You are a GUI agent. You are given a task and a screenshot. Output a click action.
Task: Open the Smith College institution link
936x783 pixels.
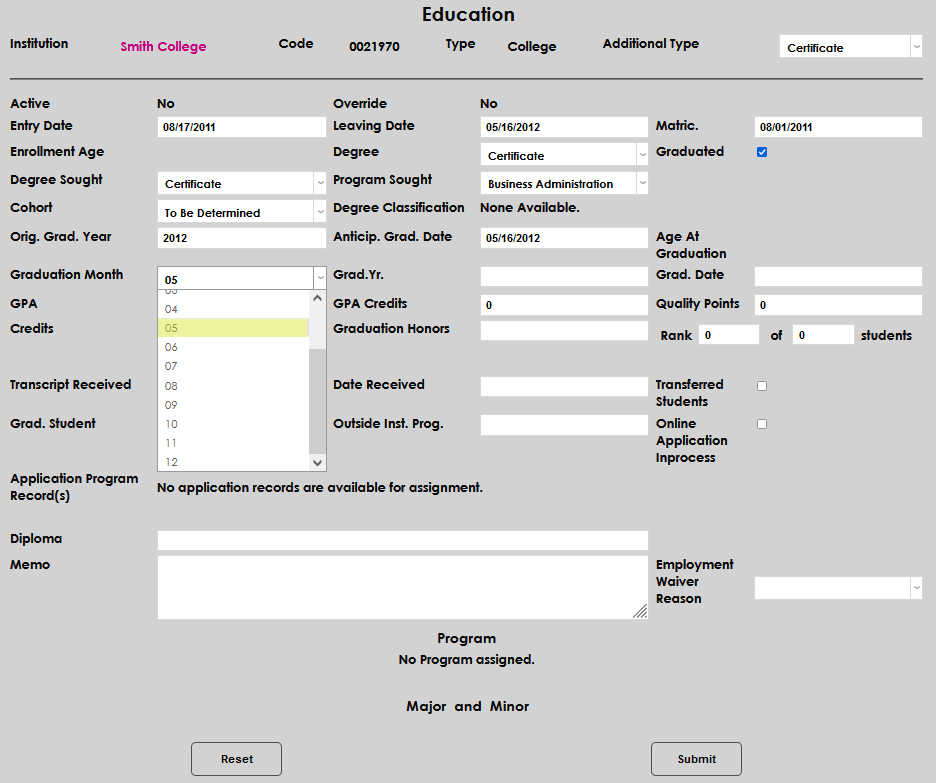click(163, 47)
